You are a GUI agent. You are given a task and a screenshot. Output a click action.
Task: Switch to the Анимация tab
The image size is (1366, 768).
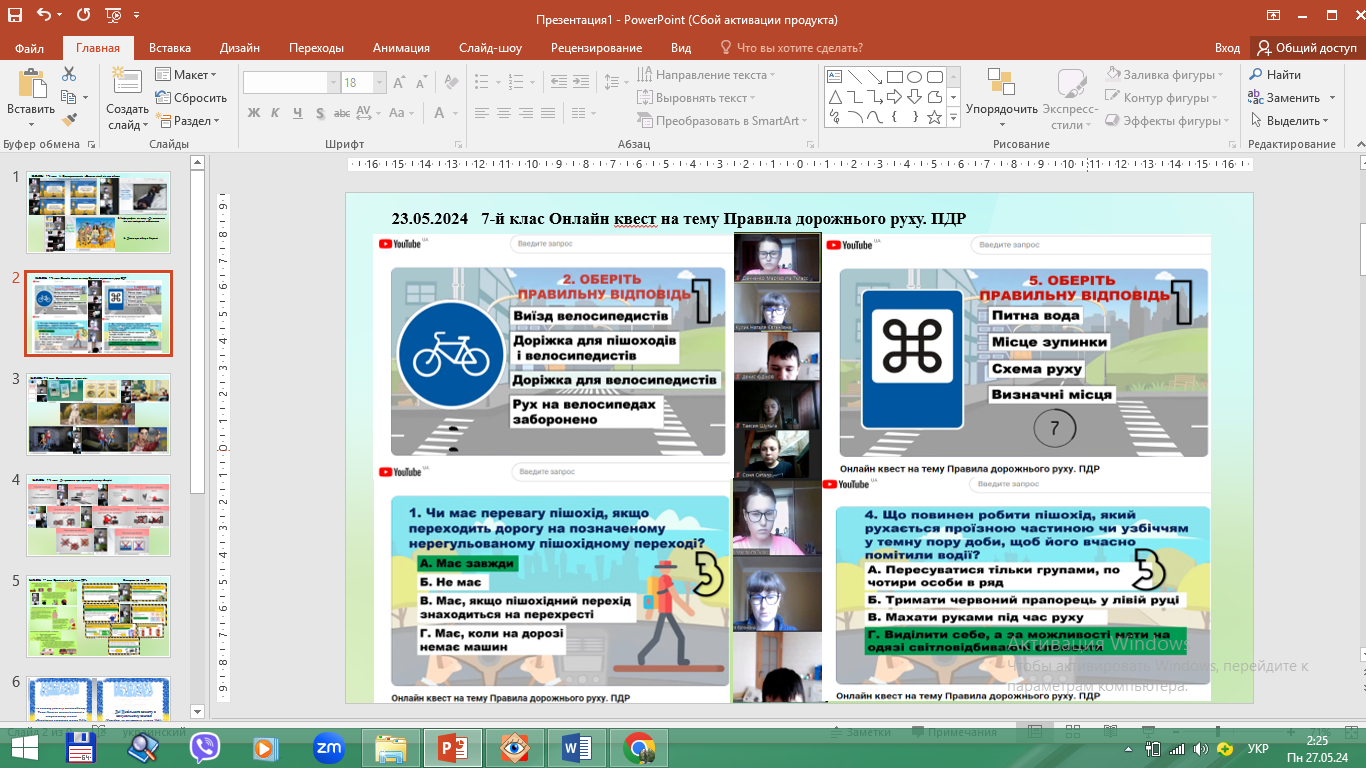coord(401,48)
